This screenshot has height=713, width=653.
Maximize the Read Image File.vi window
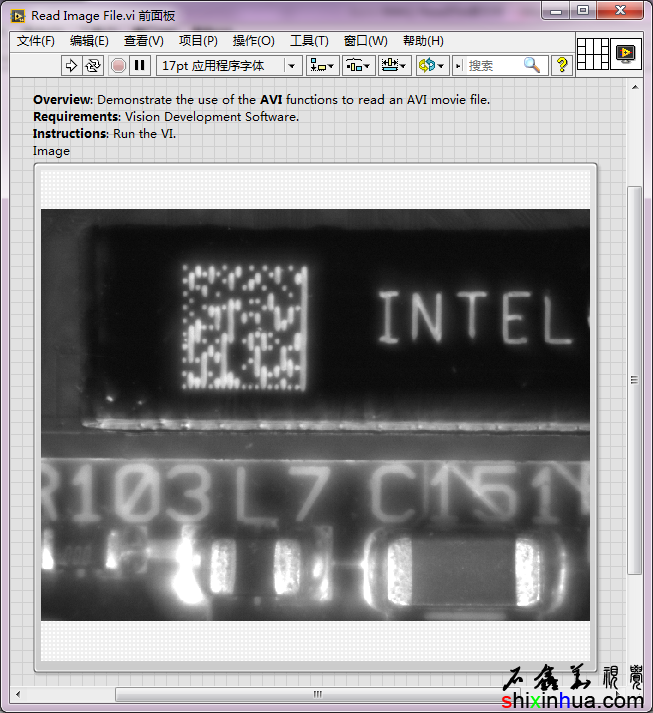tap(583, 11)
